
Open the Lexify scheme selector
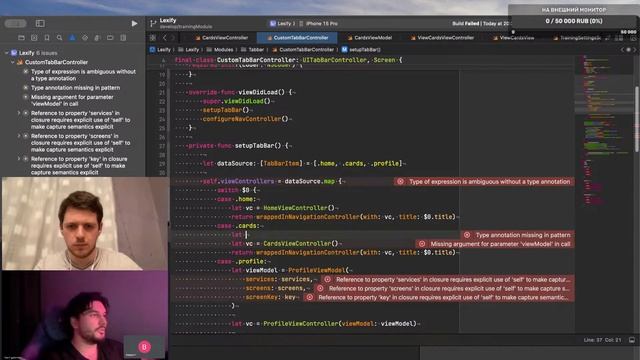[x=282, y=24]
